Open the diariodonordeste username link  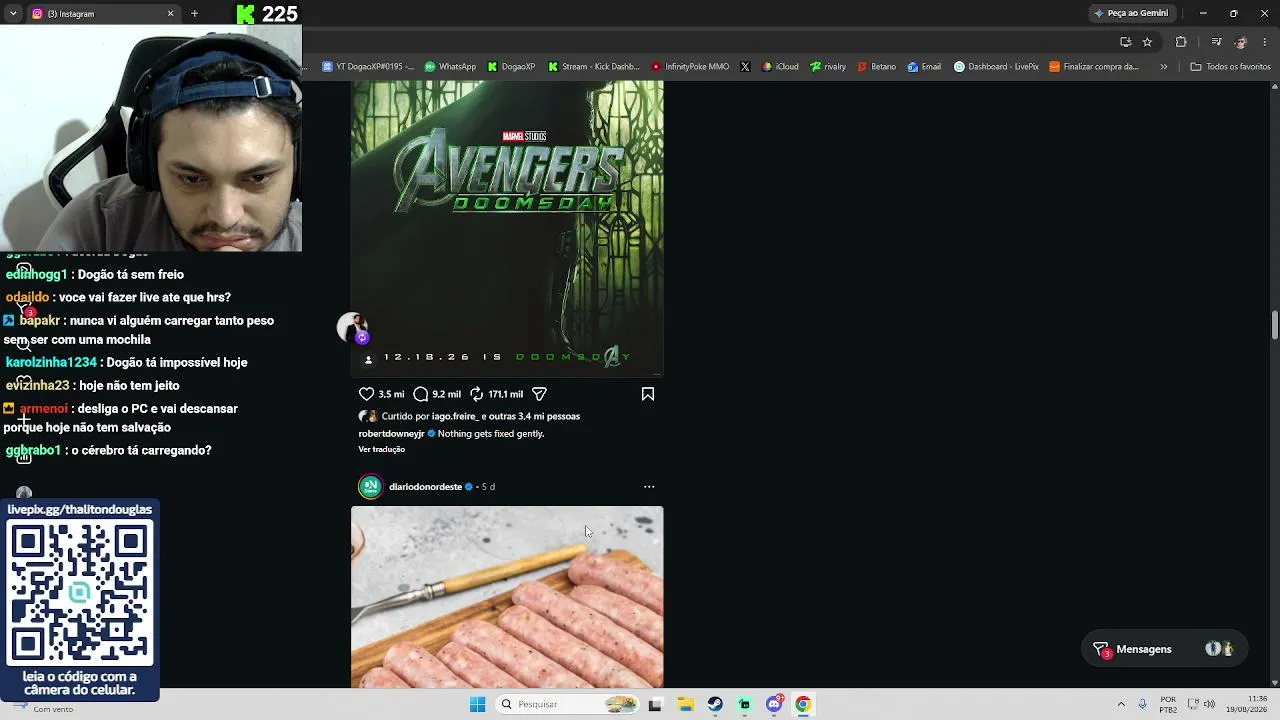[425, 487]
